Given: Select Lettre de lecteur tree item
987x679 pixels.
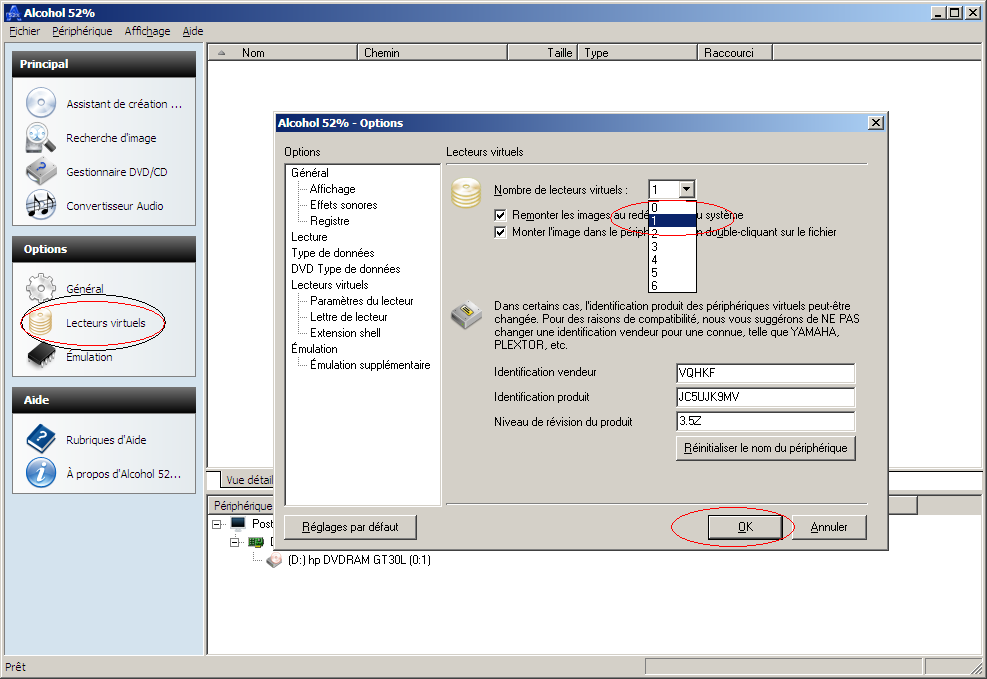Looking at the screenshot, I should click(x=348, y=317).
